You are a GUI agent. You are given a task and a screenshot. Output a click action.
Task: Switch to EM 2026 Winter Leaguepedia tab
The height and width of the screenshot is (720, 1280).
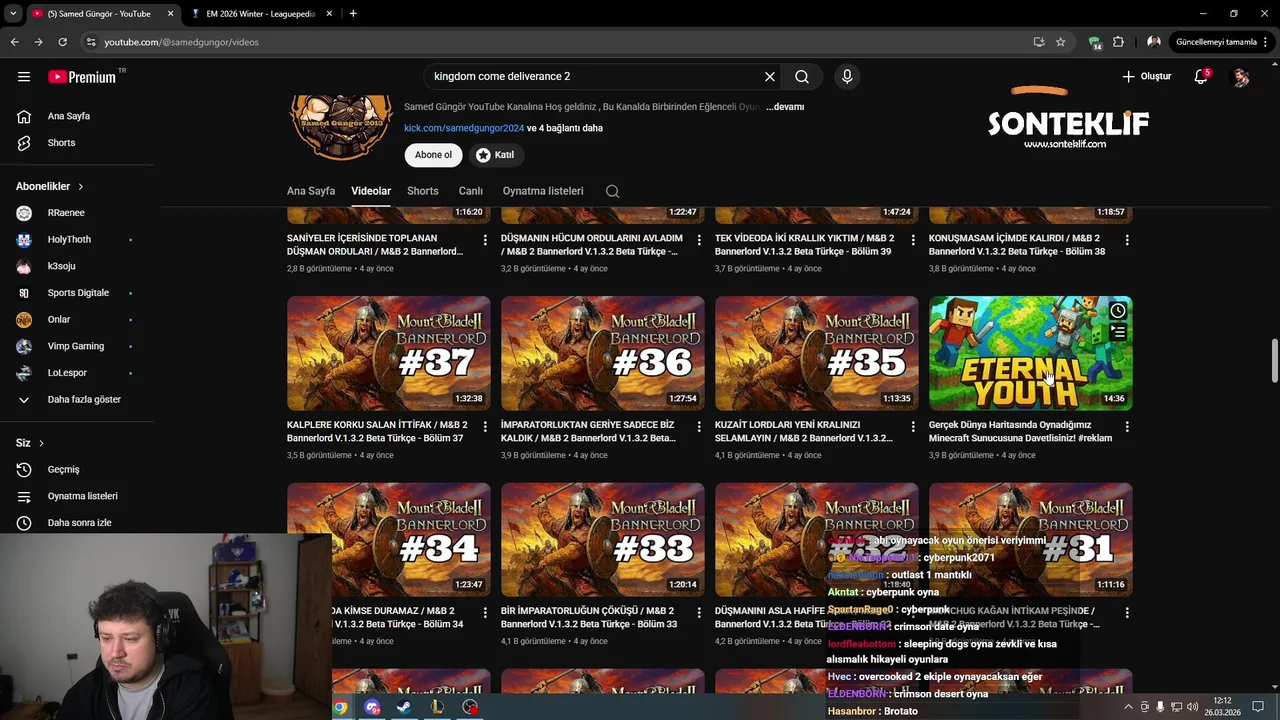tap(262, 14)
